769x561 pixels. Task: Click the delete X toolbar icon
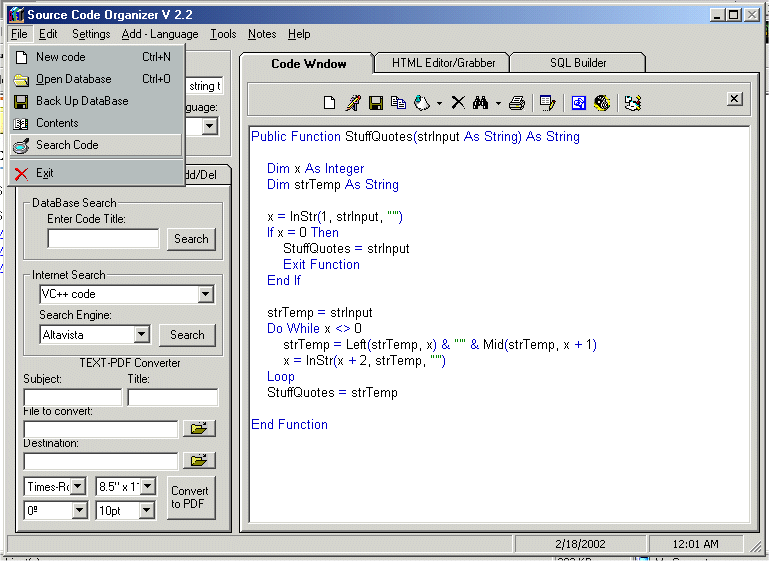tap(458, 102)
